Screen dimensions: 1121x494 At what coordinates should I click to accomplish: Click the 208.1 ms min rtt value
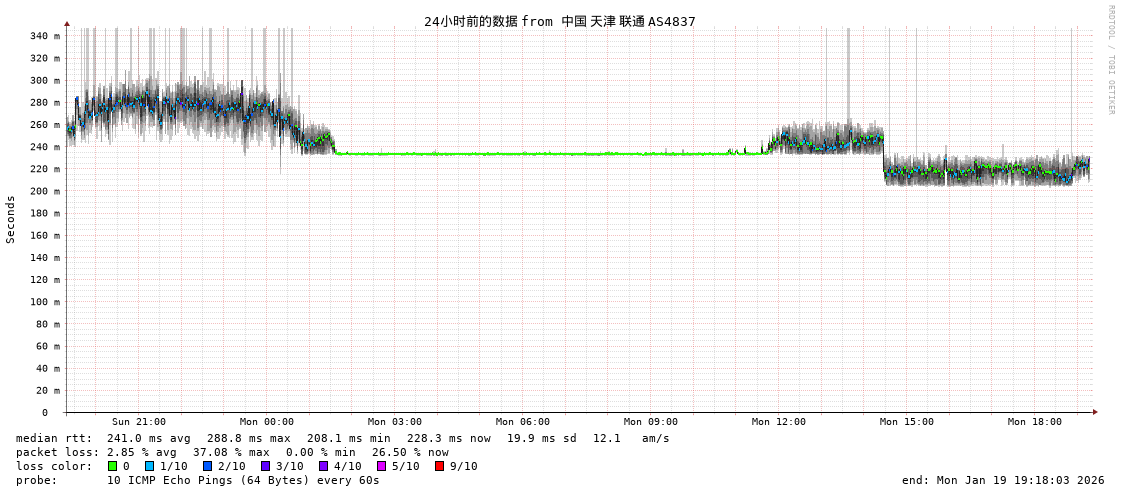click(349, 438)
